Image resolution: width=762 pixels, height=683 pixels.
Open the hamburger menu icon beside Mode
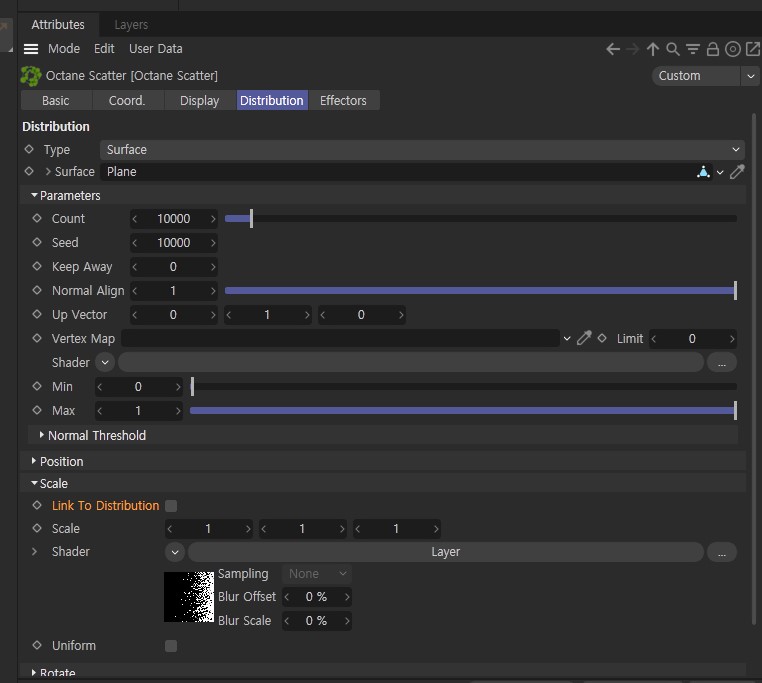pyautogui.click(x=31, y=49)
